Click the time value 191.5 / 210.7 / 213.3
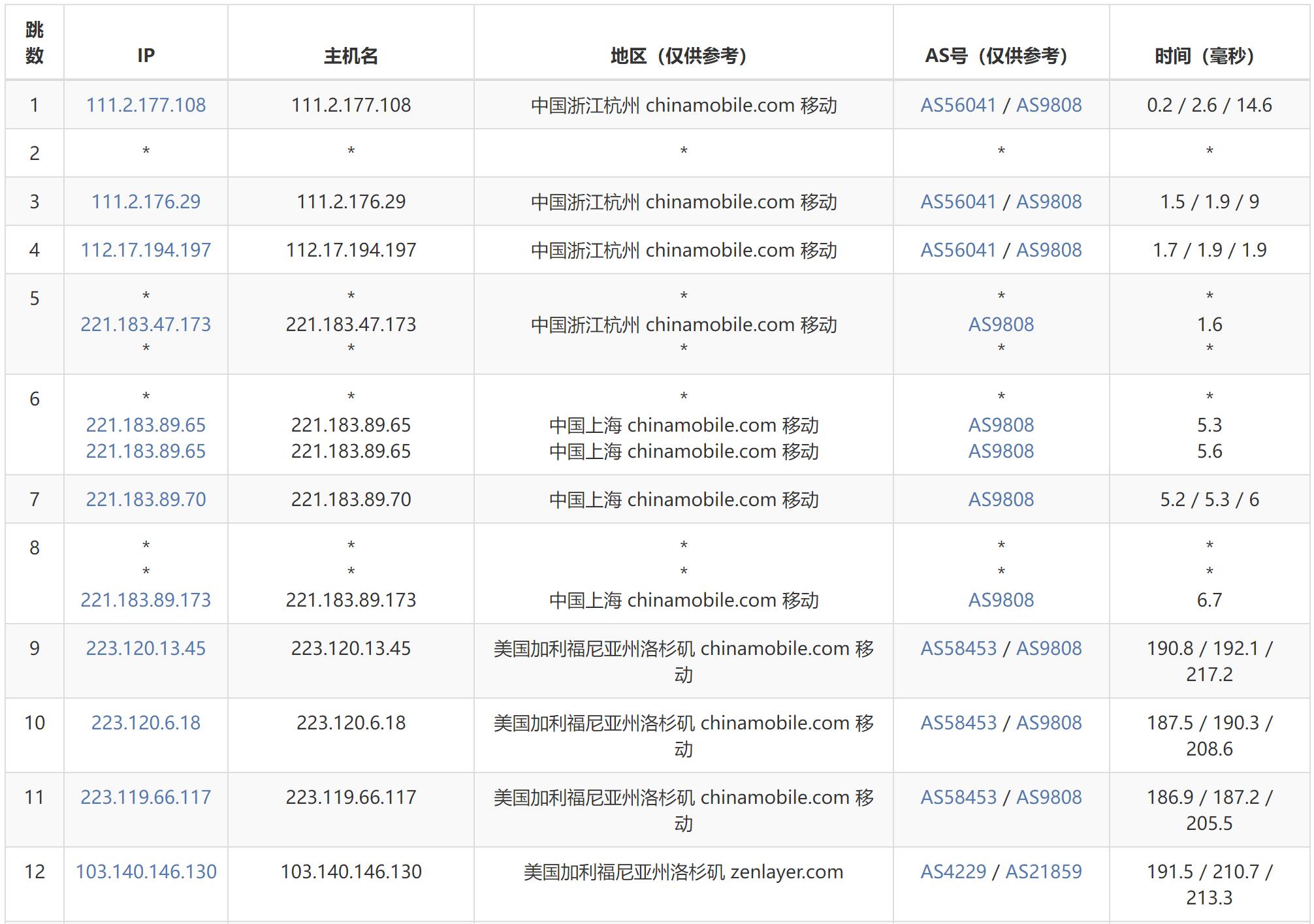Viewport: 1314px width, 924px height. (x=1209, y=885)
